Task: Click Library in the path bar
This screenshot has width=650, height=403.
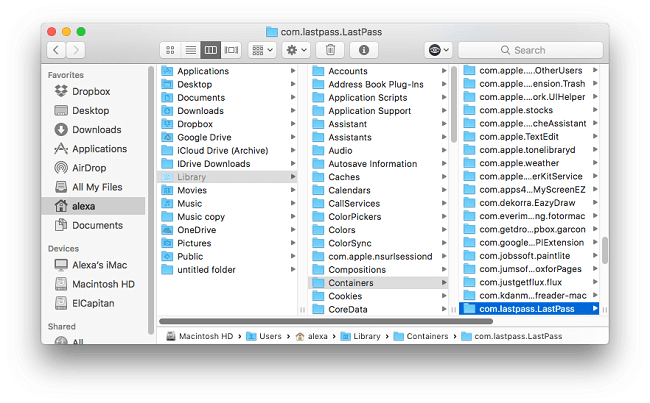Action: pos(361,336)
